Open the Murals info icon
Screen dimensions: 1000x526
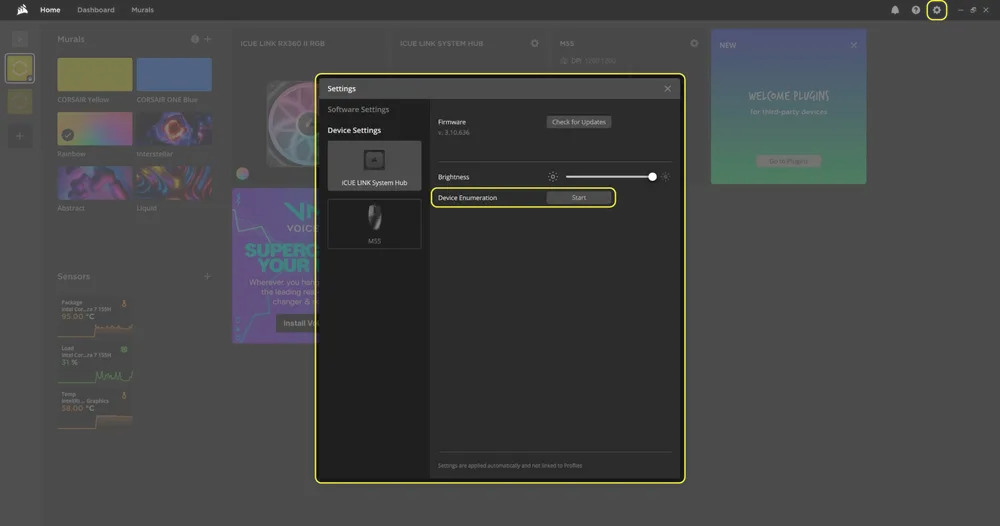point(195,39)
